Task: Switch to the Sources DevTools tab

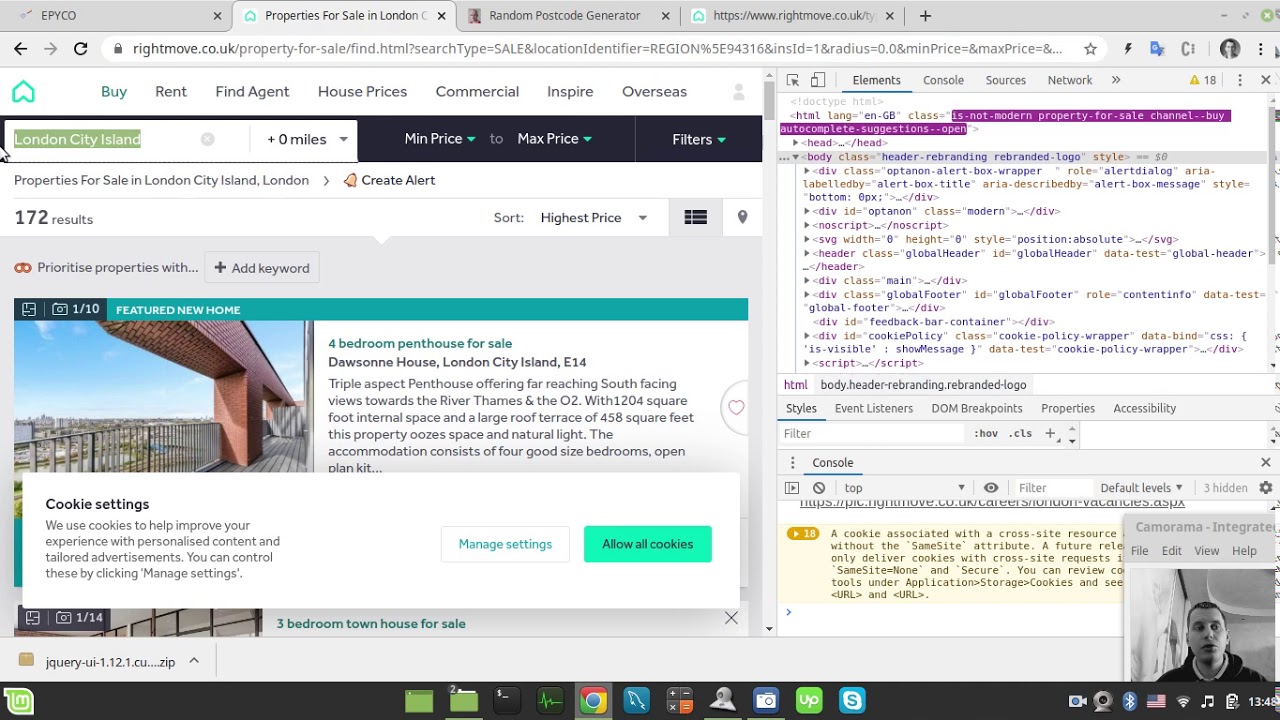Action: click(1005, 80)
